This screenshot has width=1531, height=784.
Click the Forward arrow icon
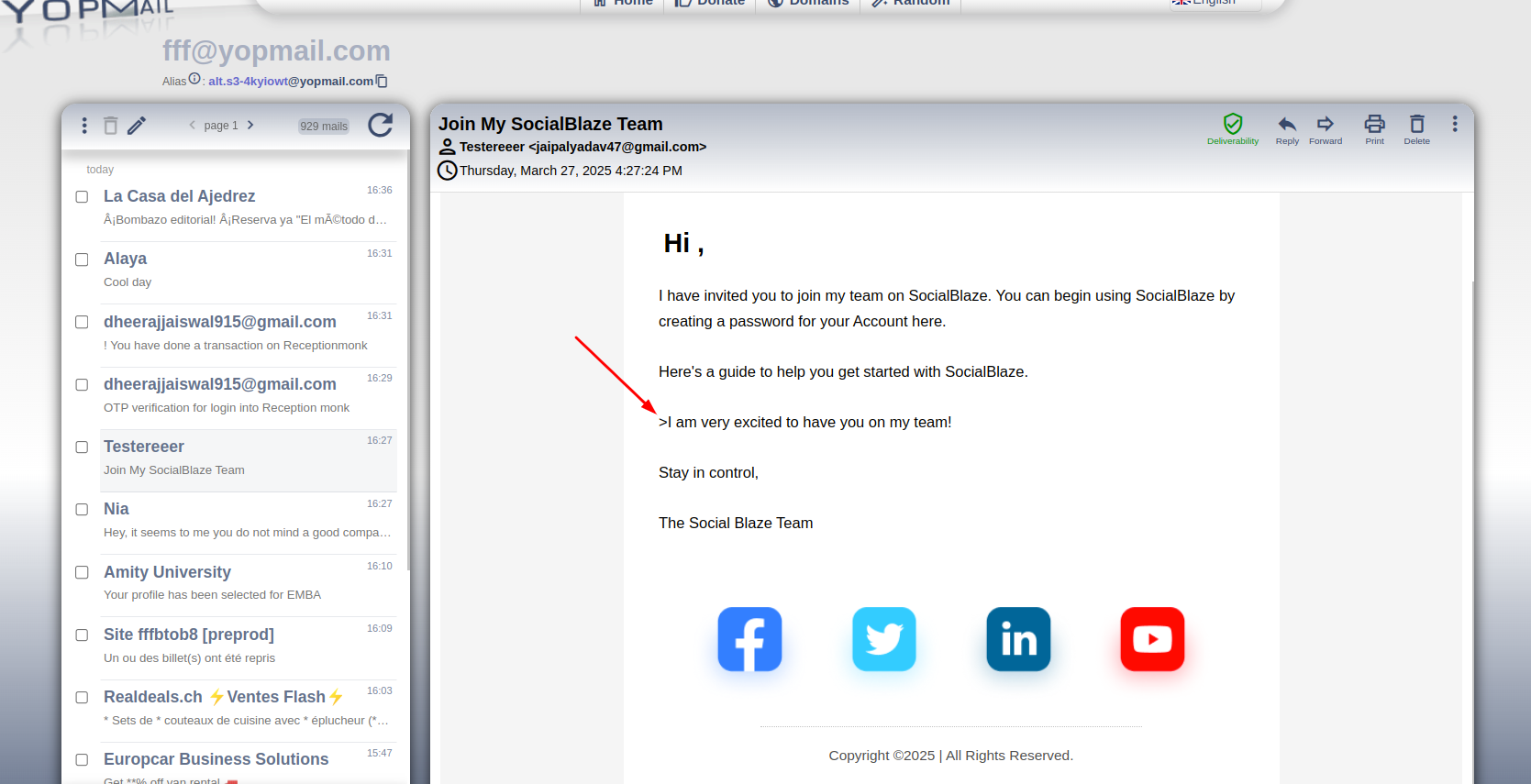point(1326,124)
